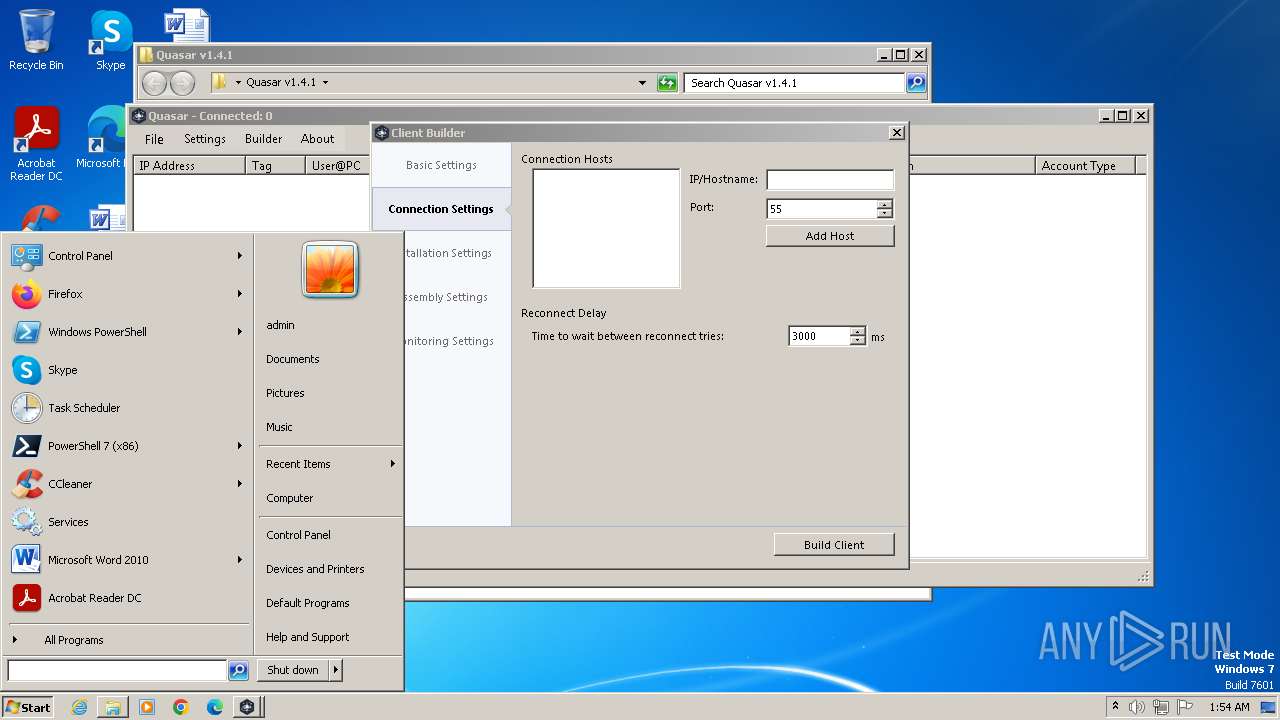The height and width of the screenshot is (720, 1280).
Task: Click the volume speaker tray icon
Action: pos(1137,707)
